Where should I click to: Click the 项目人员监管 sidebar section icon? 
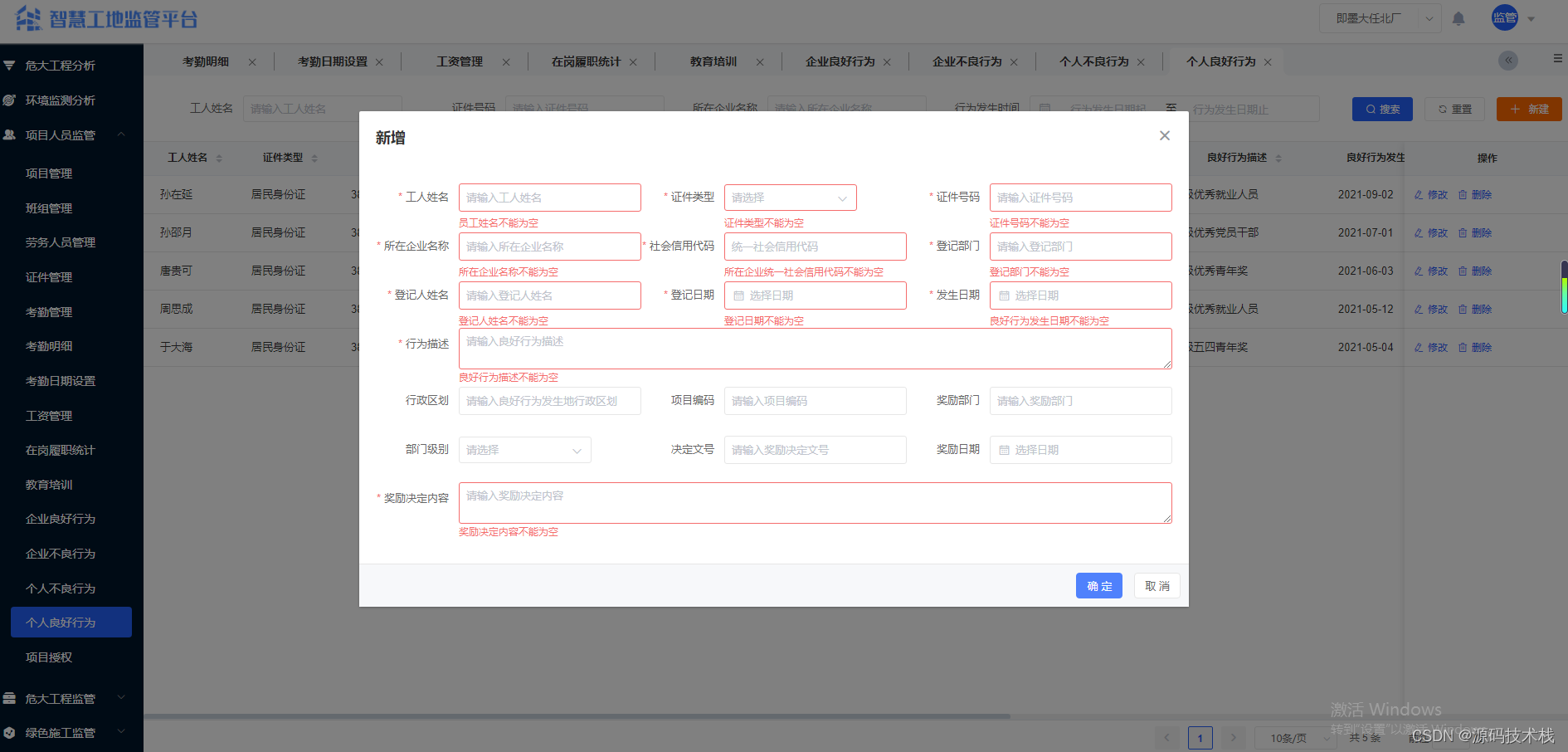[10, 134]
